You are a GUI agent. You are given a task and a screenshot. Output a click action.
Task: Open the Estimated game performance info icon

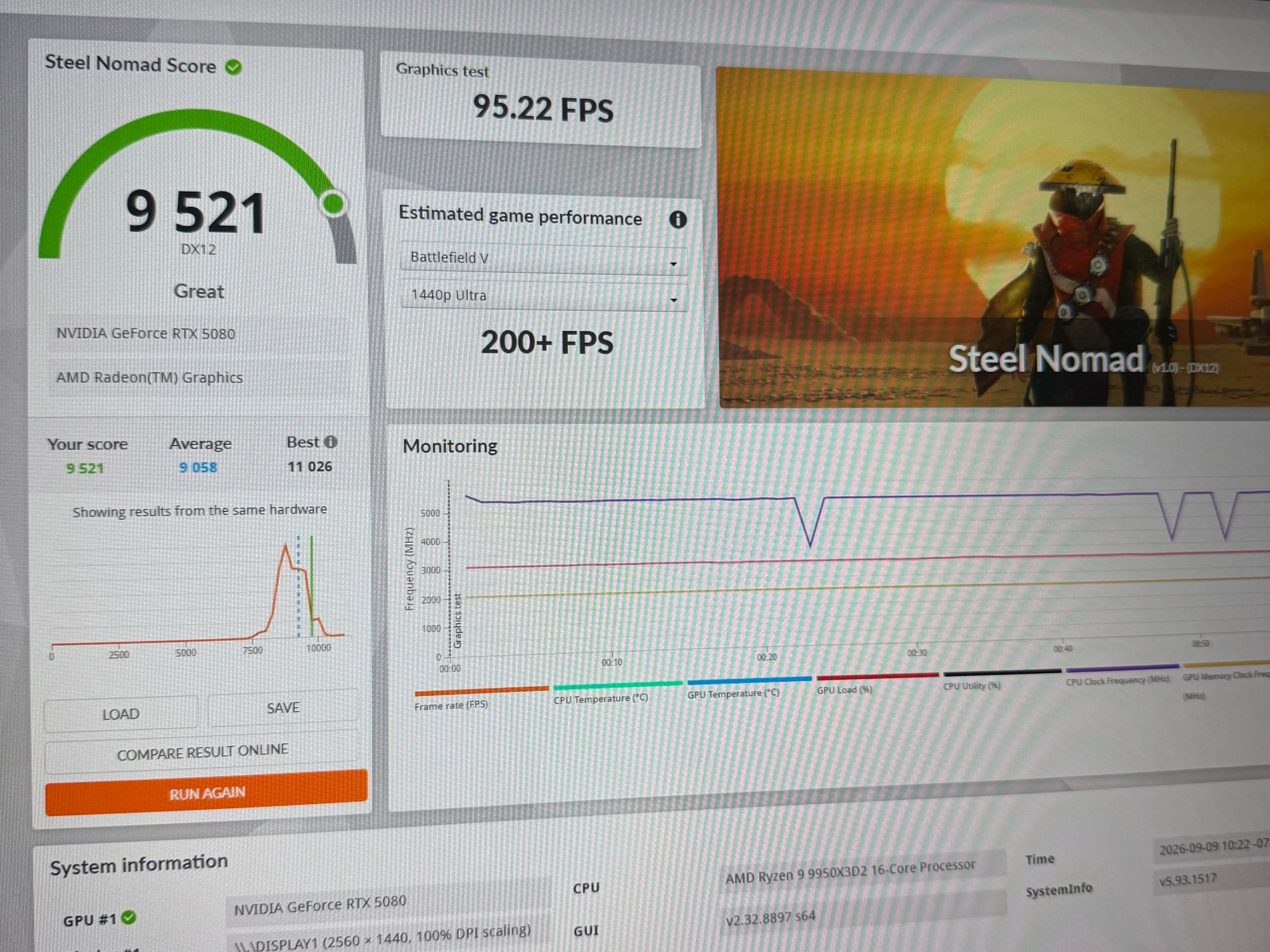coord(678,219)
